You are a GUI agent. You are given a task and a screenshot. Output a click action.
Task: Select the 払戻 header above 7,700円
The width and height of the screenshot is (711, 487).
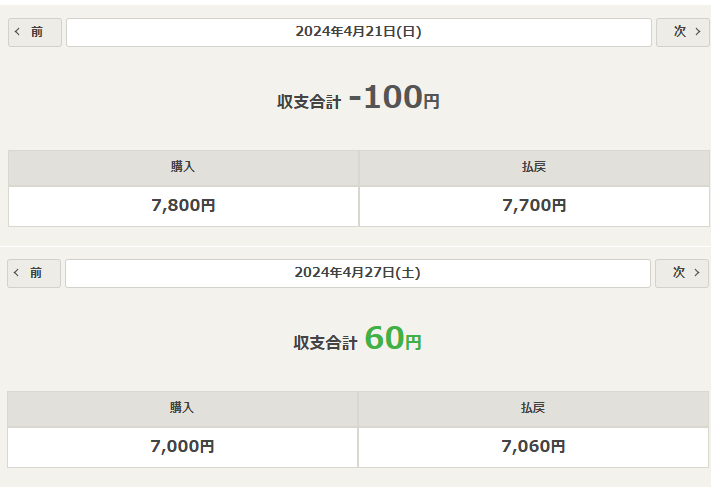click(x=533, y=168)
